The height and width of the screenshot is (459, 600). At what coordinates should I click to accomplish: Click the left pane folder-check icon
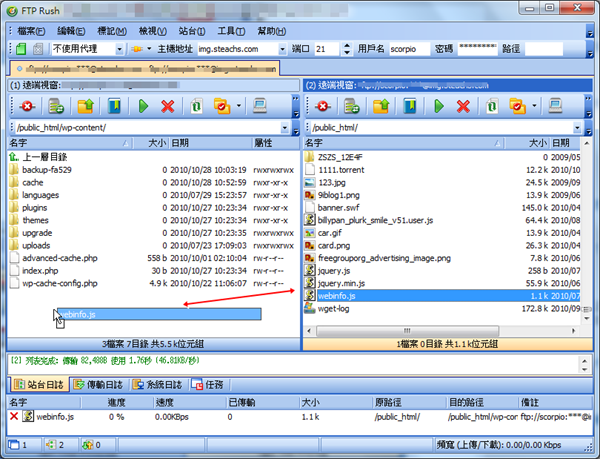222,106
